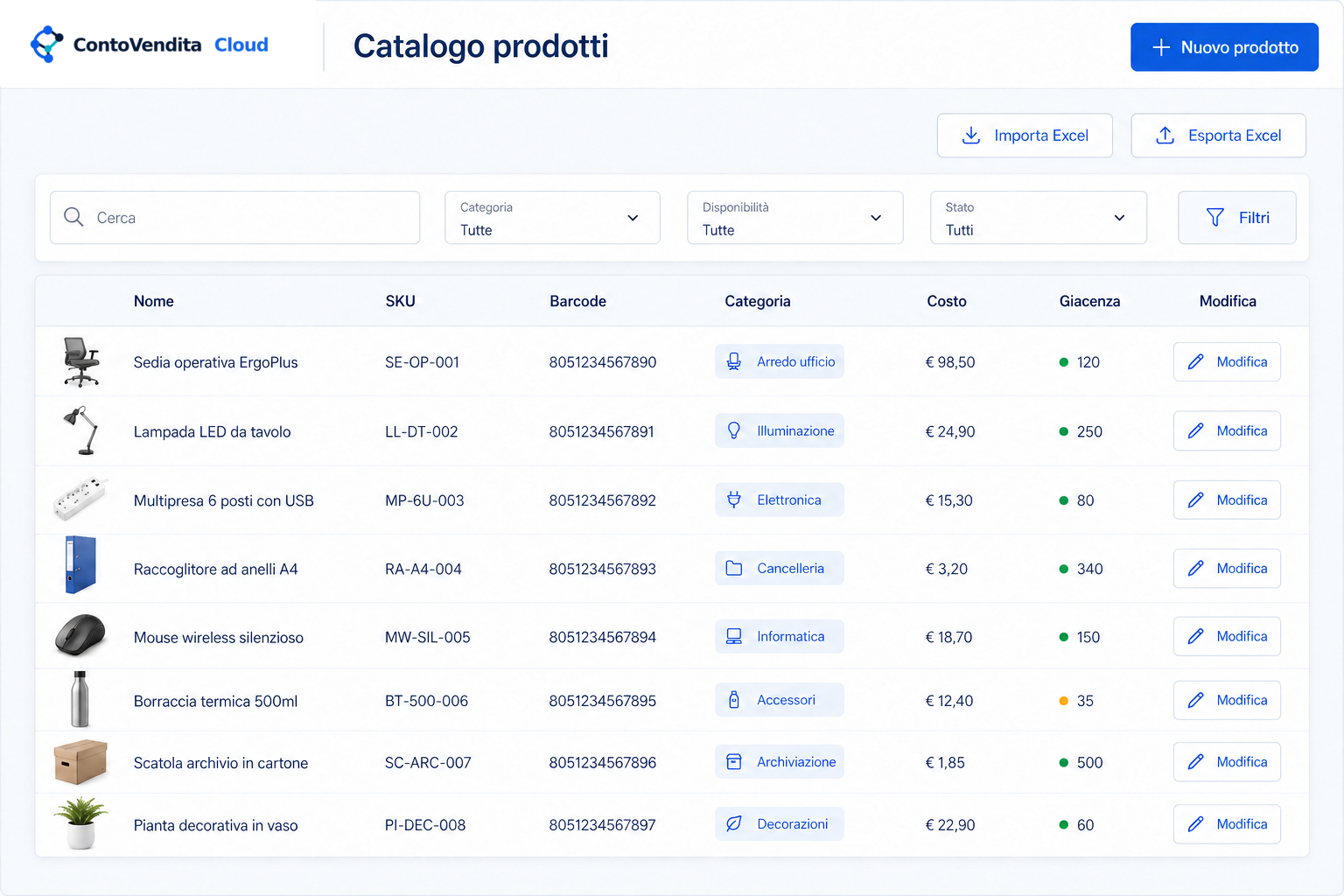Open the Pianta decorativa in vaso thumbnail
1344x896 pixels.
click(80, 823)
